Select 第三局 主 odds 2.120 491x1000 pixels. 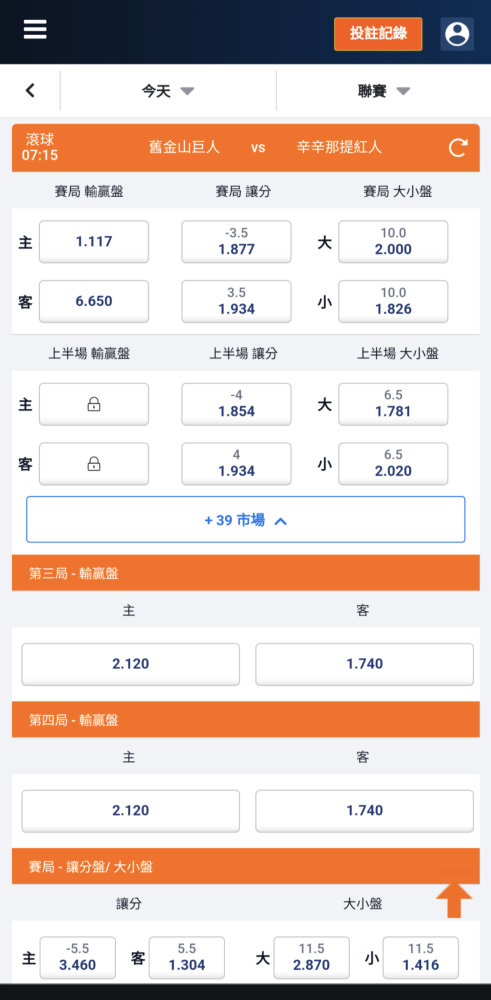[x=131, y=664]
